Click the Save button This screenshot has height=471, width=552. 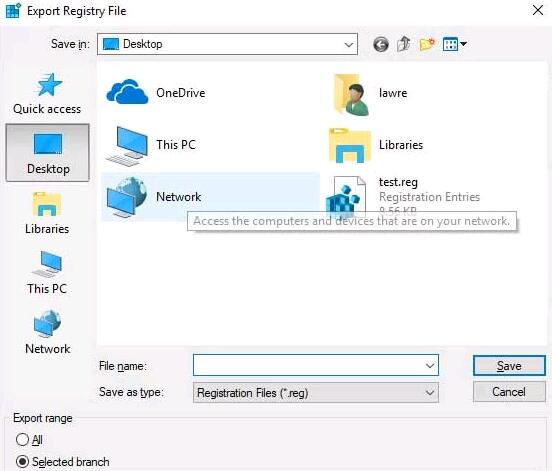509,366
